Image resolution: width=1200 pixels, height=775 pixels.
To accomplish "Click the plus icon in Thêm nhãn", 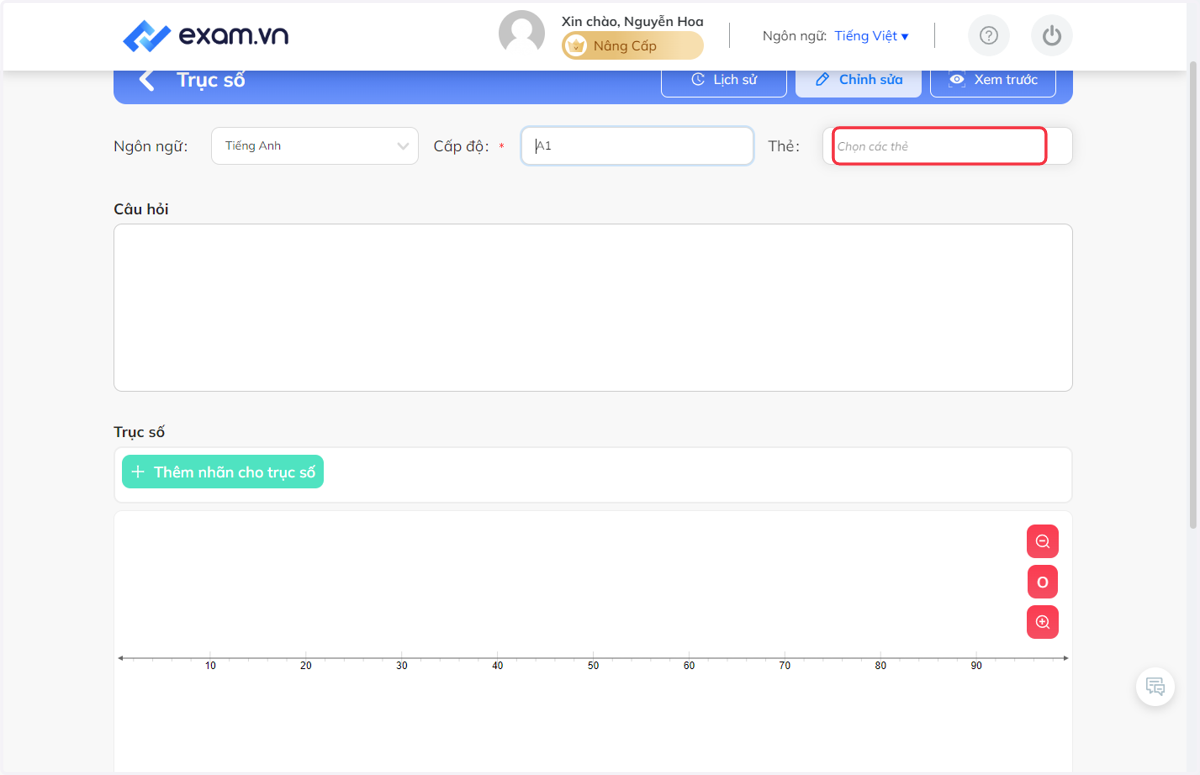I will 139,472.
